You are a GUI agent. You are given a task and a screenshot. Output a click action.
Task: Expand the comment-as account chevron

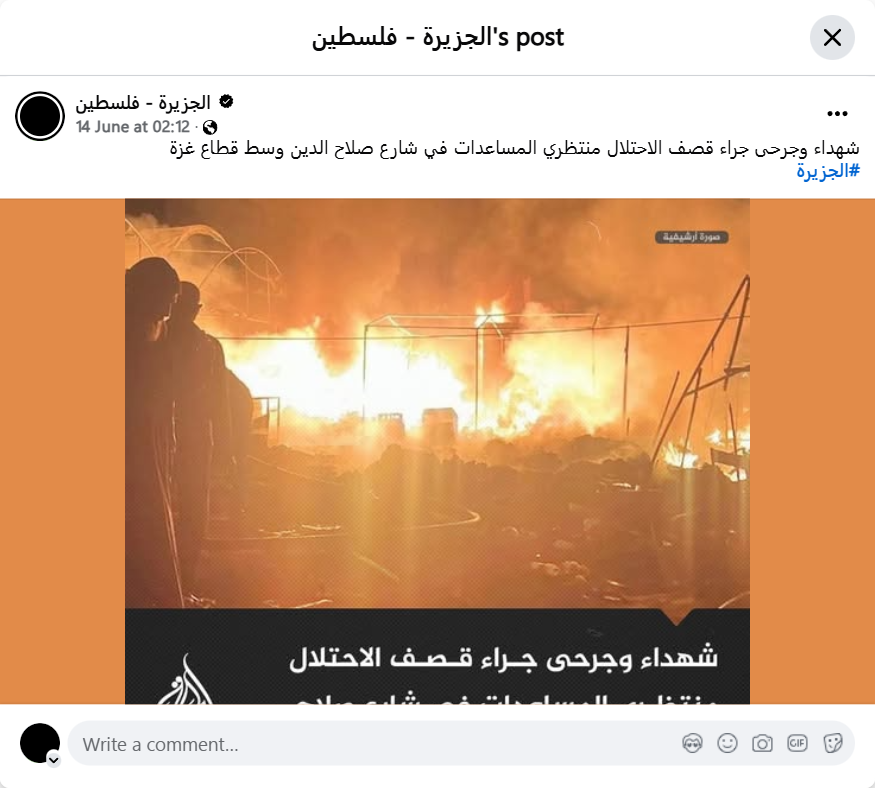(x=54, y=760)
